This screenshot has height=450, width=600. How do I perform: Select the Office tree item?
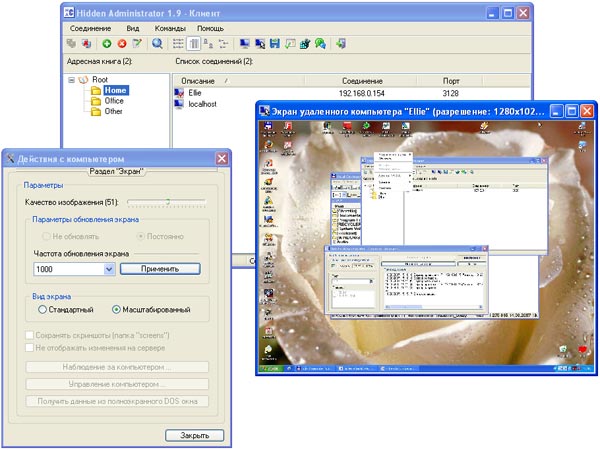point(114,101)
